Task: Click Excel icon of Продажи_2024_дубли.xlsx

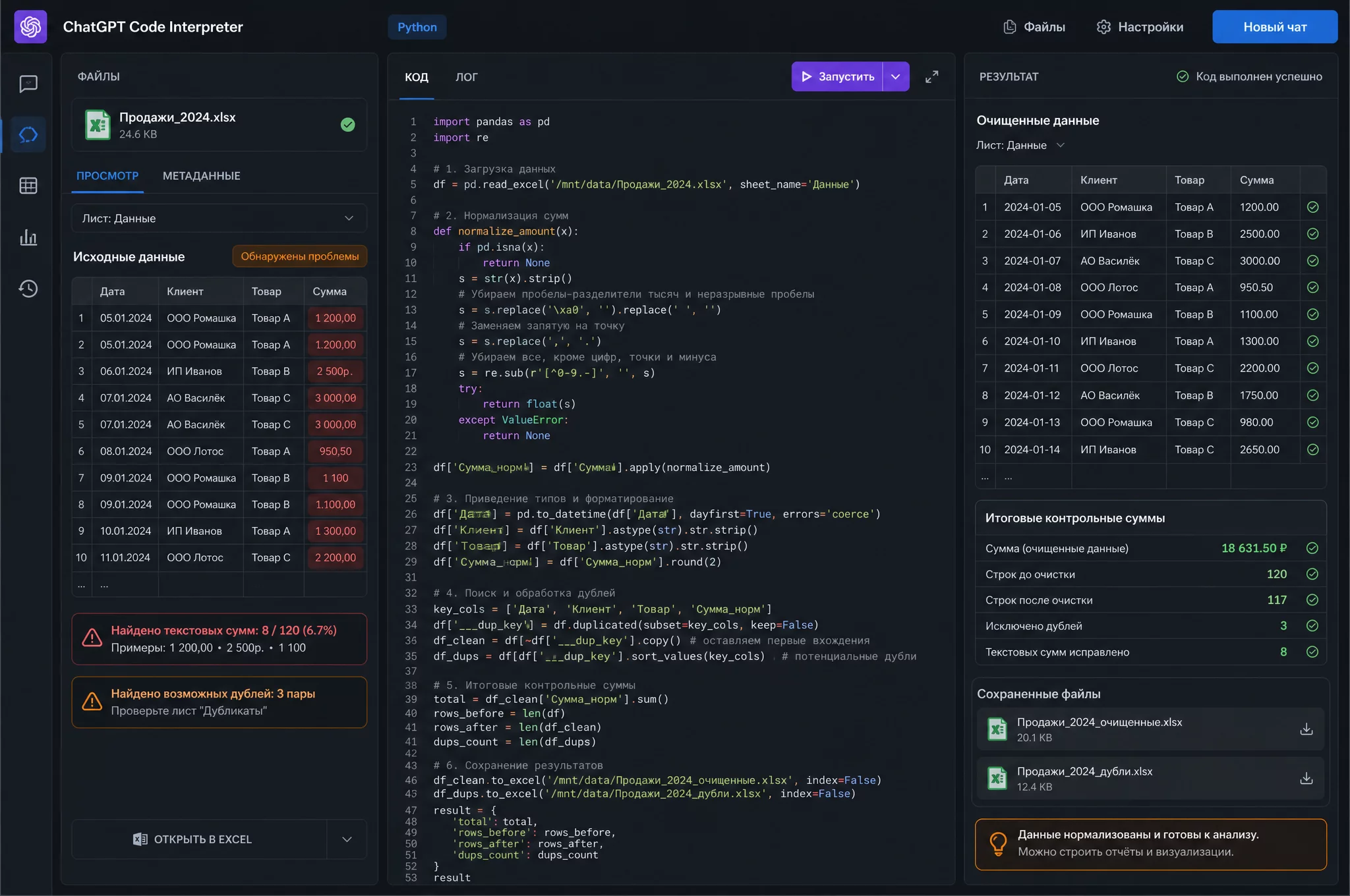Action: [x=997, y=778]
